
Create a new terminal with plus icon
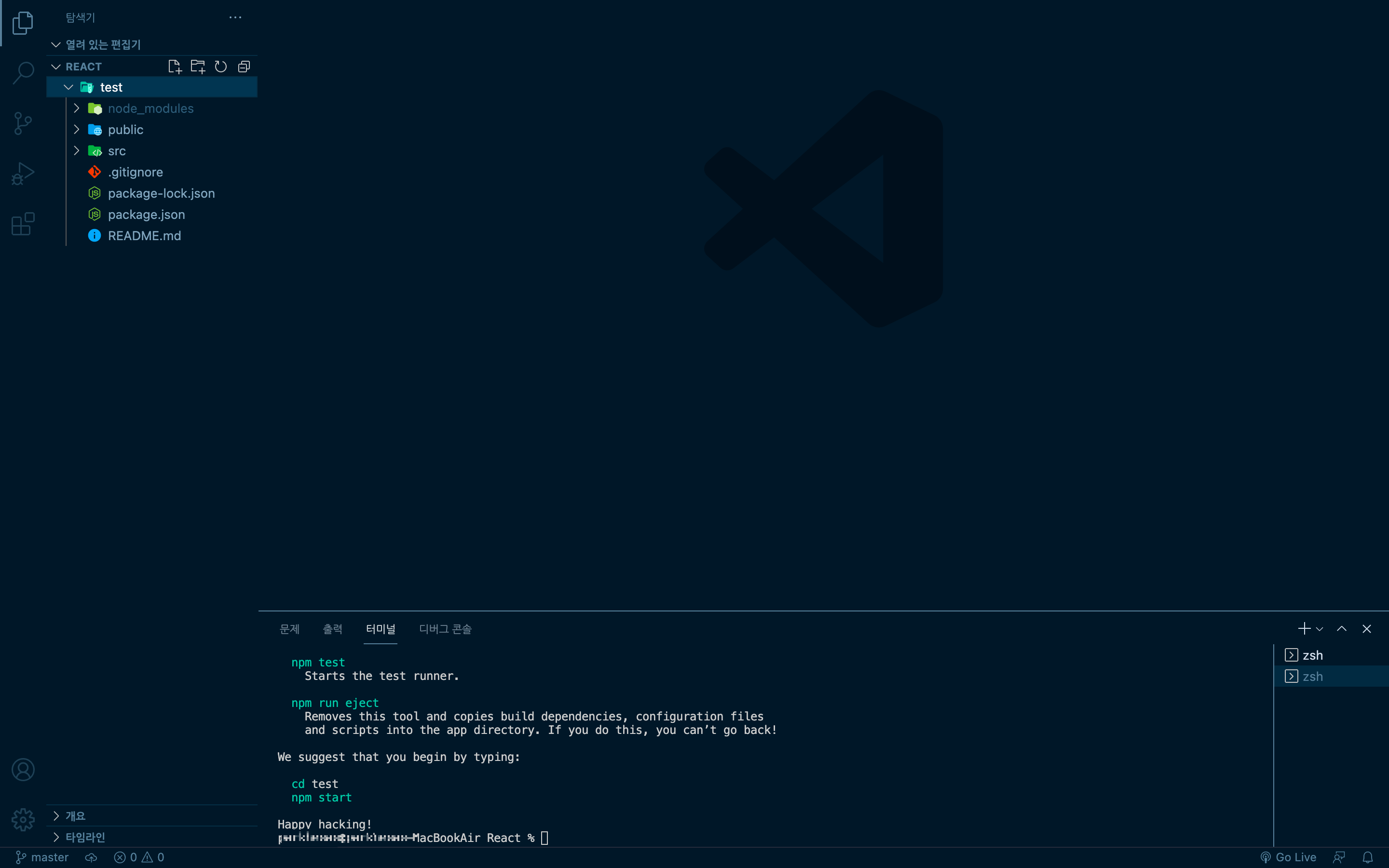[x=1304, y=629]
